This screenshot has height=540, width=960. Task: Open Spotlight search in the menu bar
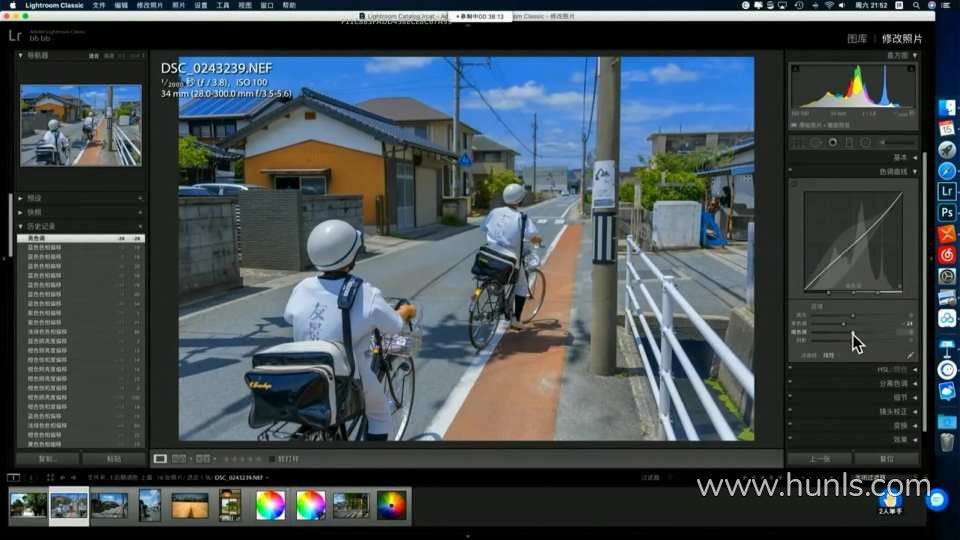(x=916, y=5)
